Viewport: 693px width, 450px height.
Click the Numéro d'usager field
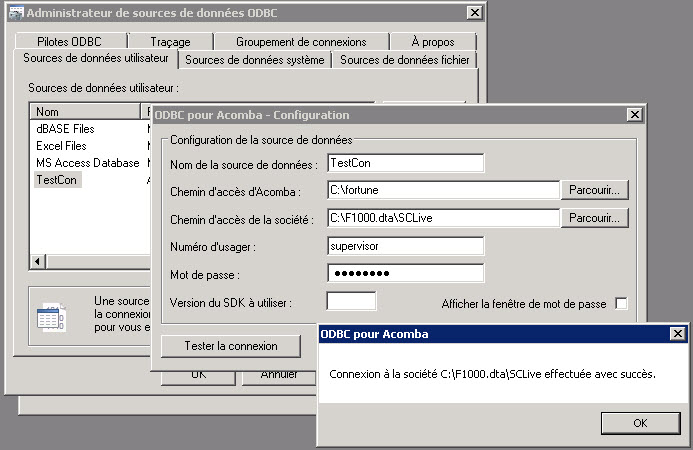(406, 246)
